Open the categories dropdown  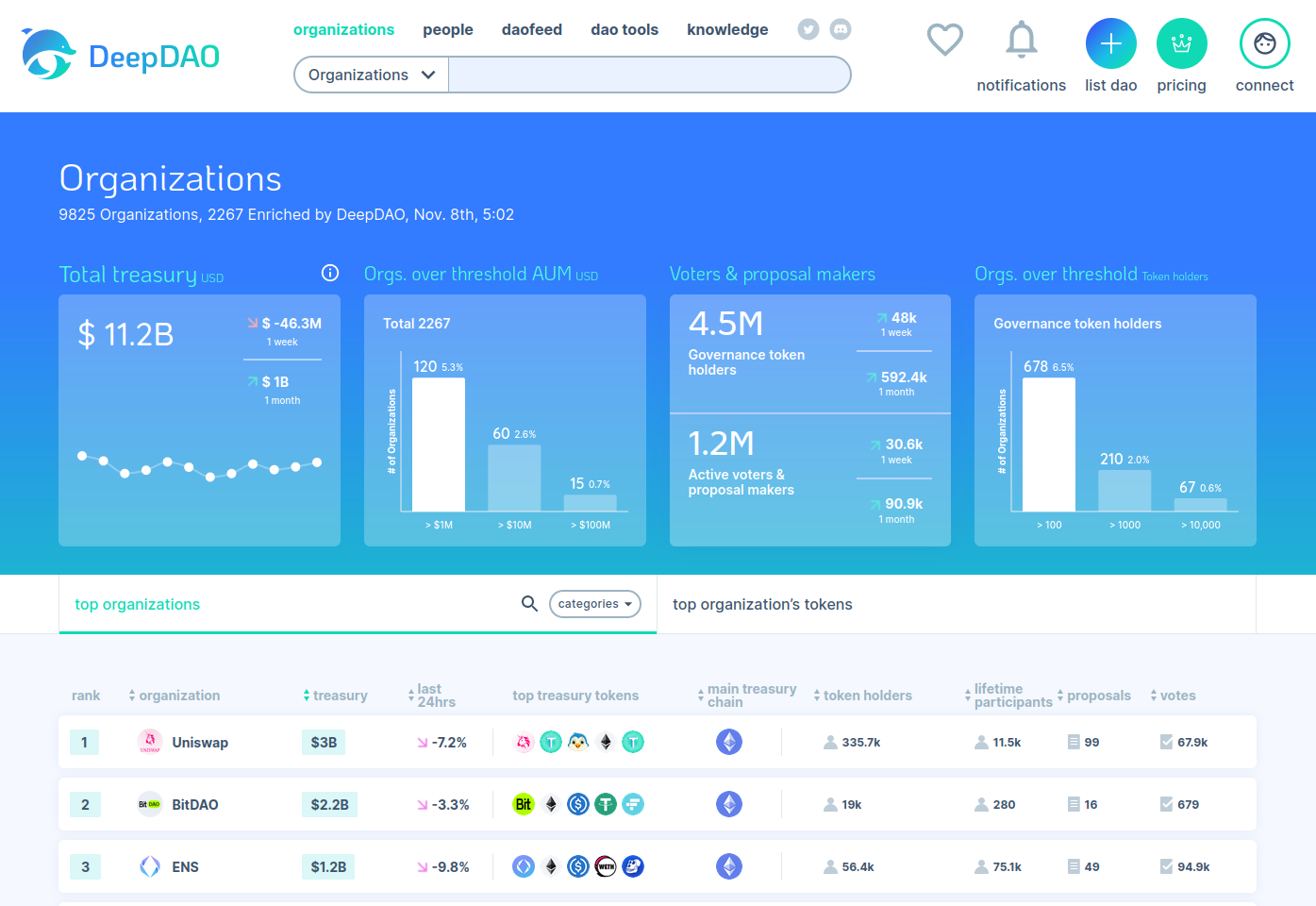pyautogui.click(x=595, y=604)
